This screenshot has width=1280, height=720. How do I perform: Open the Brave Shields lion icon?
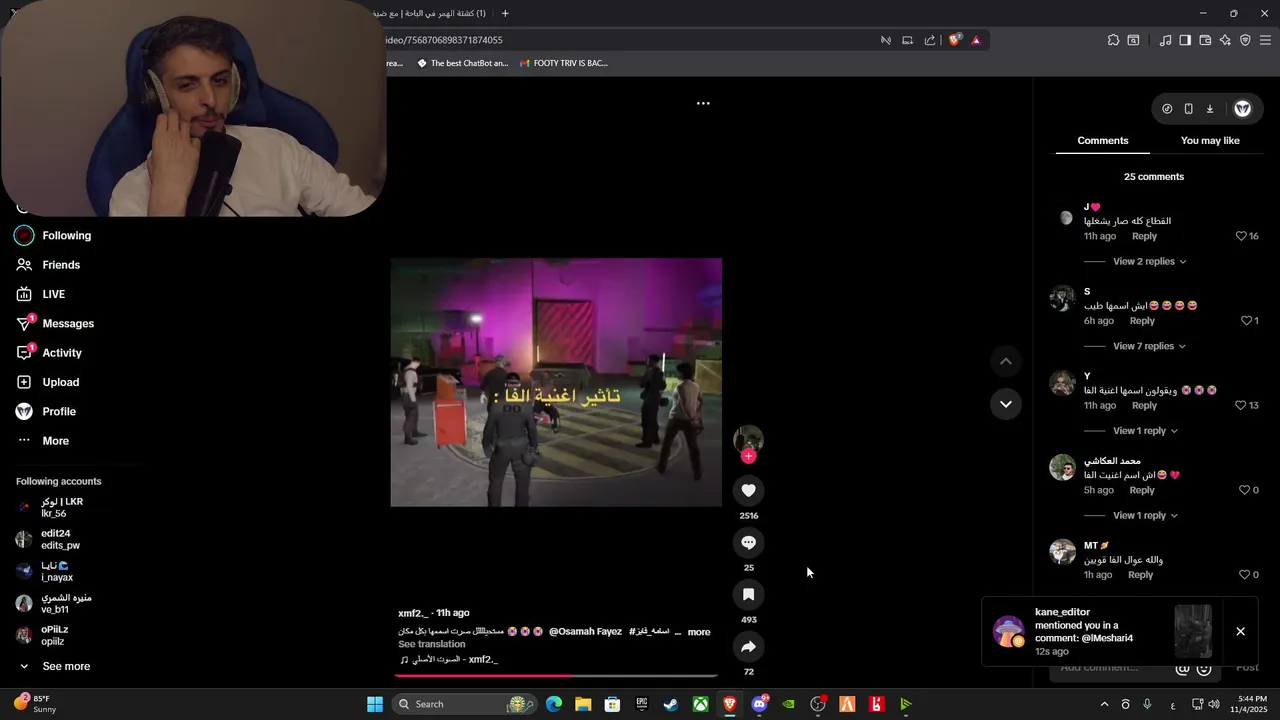954,40
